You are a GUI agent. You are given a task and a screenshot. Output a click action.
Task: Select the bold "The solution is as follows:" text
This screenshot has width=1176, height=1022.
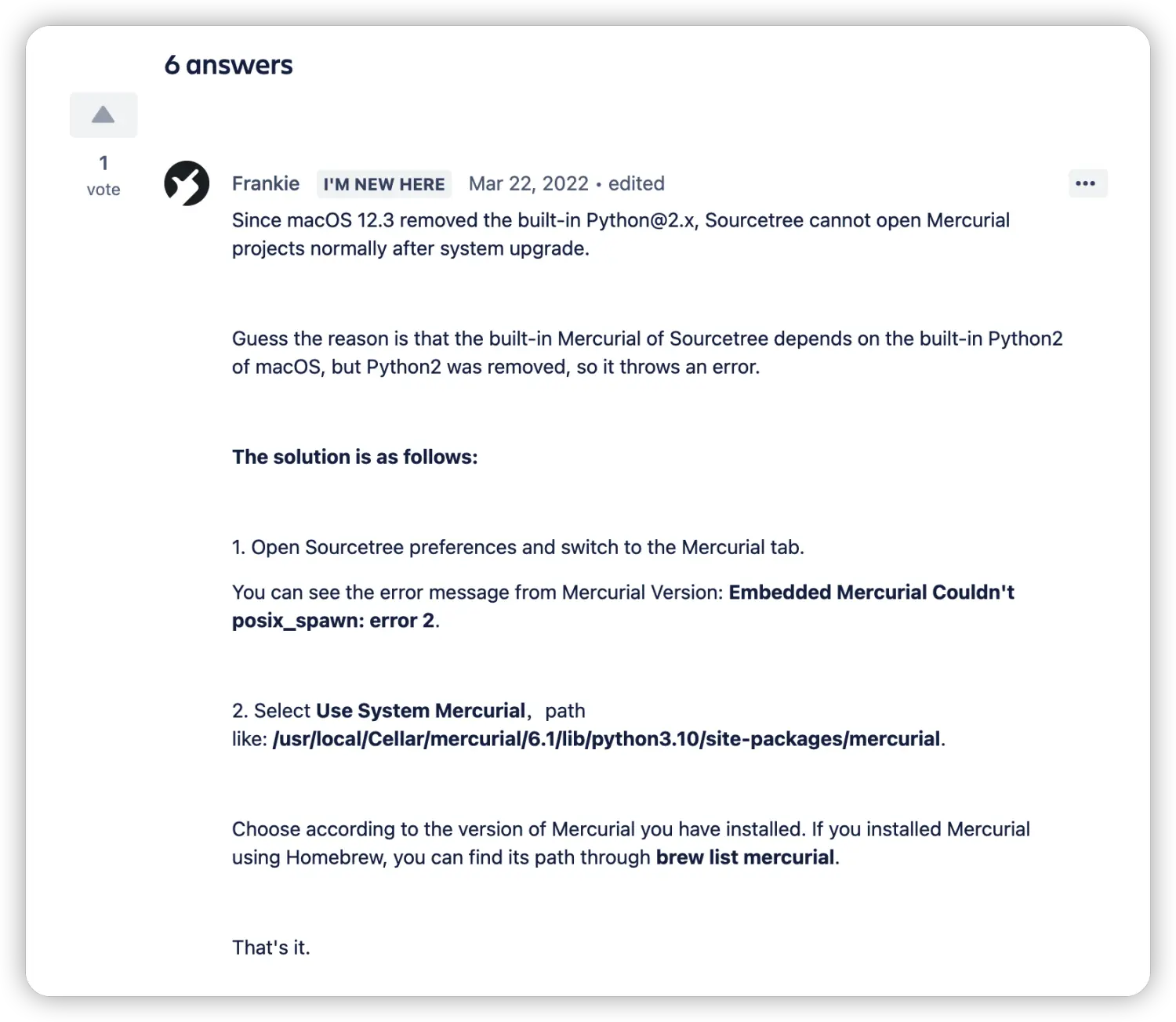click(354, 457)
